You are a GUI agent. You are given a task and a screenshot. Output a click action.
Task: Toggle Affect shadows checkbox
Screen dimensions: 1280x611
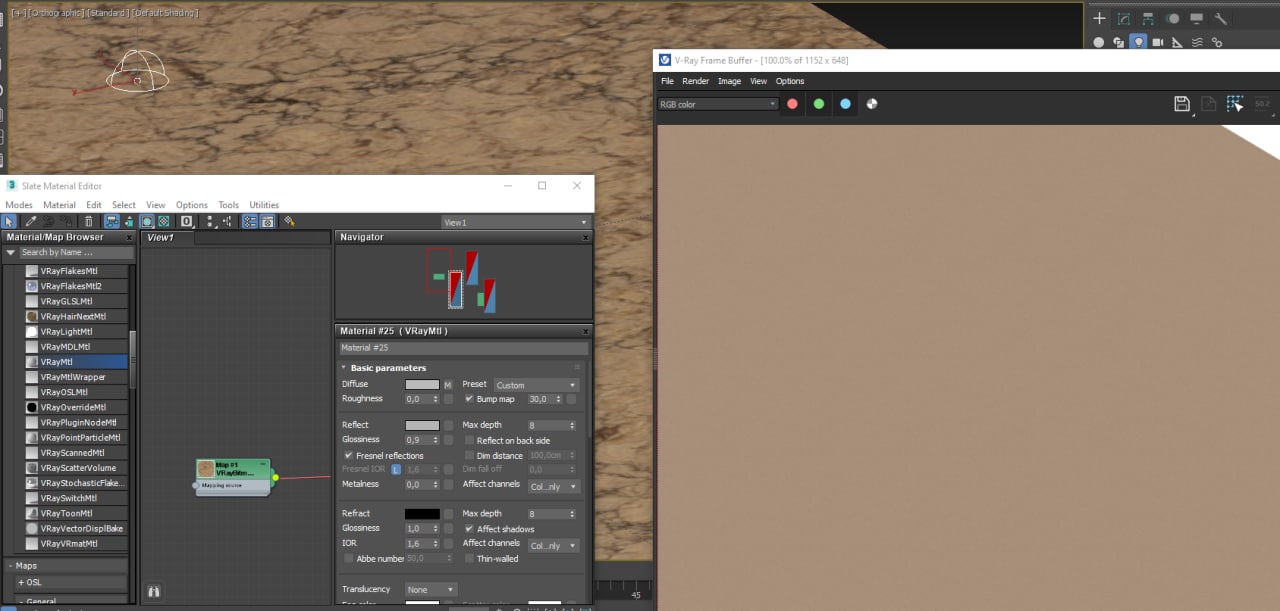click(x=469, y=529)
